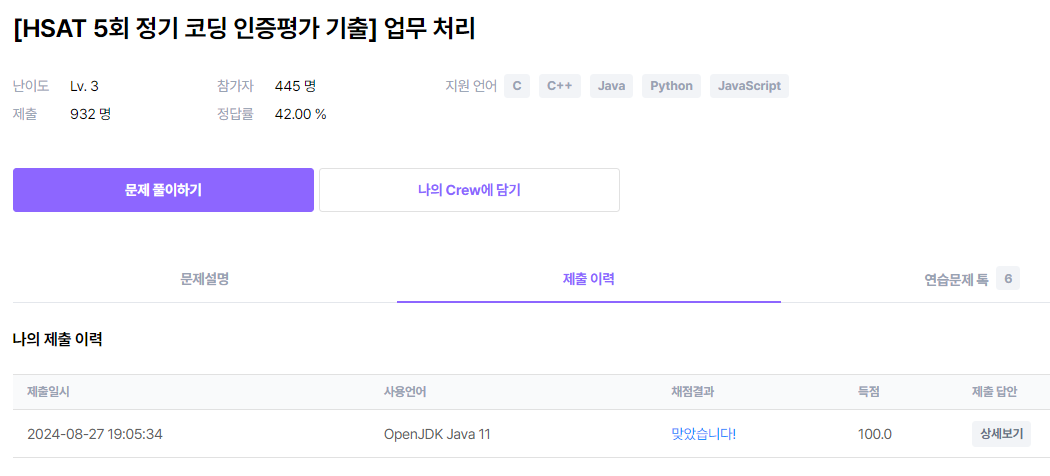Screen dimensions: 1050x476
Task: Click the submission date 2024-08-27 19:05:34
Action: (95, 434)
